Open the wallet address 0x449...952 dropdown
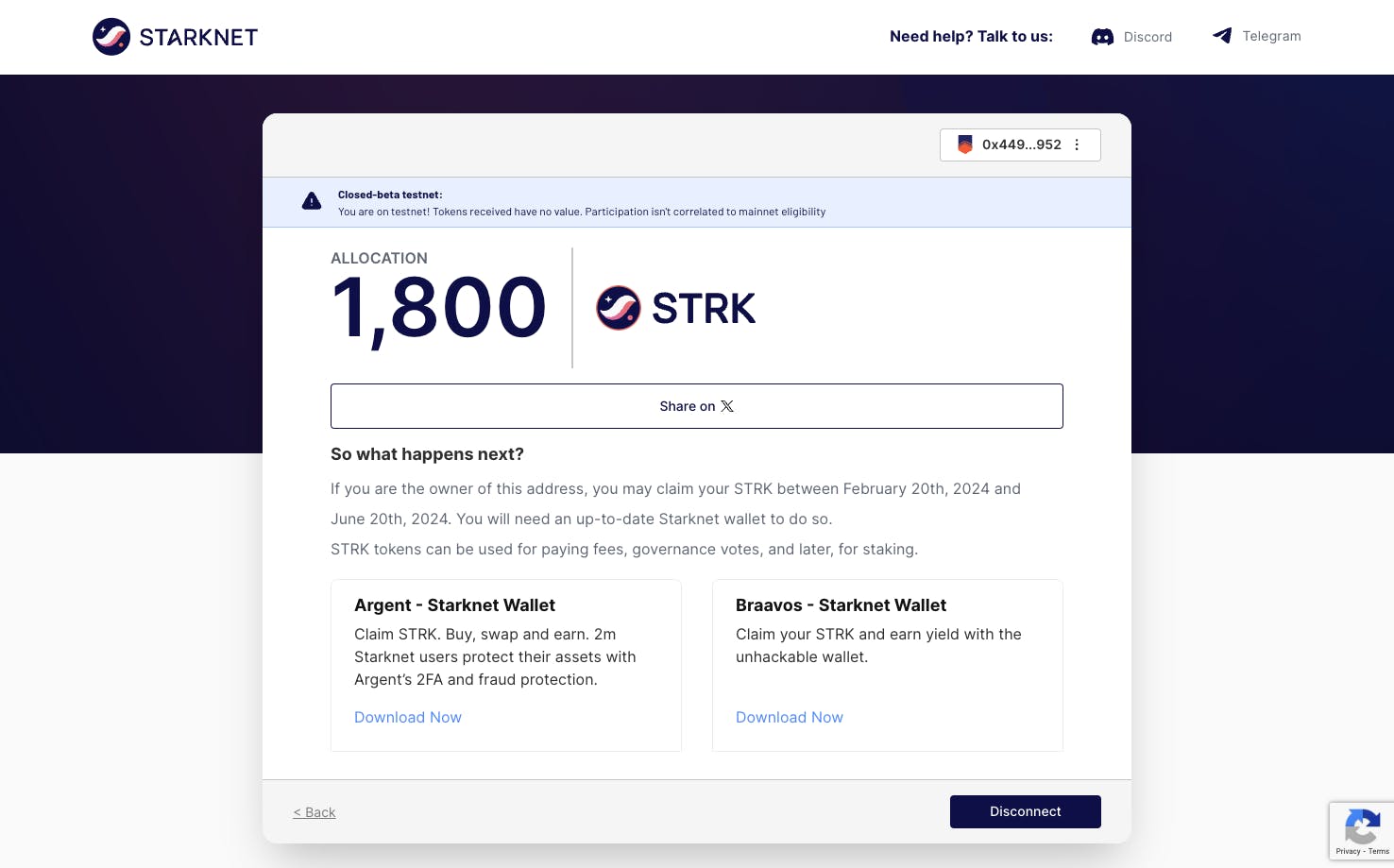1394x868 pixels. pyautogui.click(x=1020, y=145)
